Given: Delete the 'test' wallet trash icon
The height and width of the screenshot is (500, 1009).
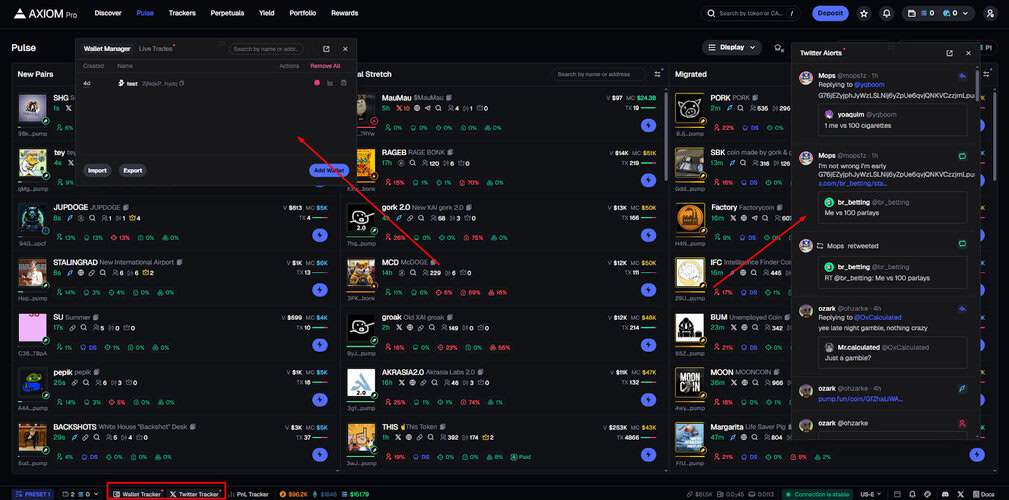Looking at the screenshot, I should point(344,83).
